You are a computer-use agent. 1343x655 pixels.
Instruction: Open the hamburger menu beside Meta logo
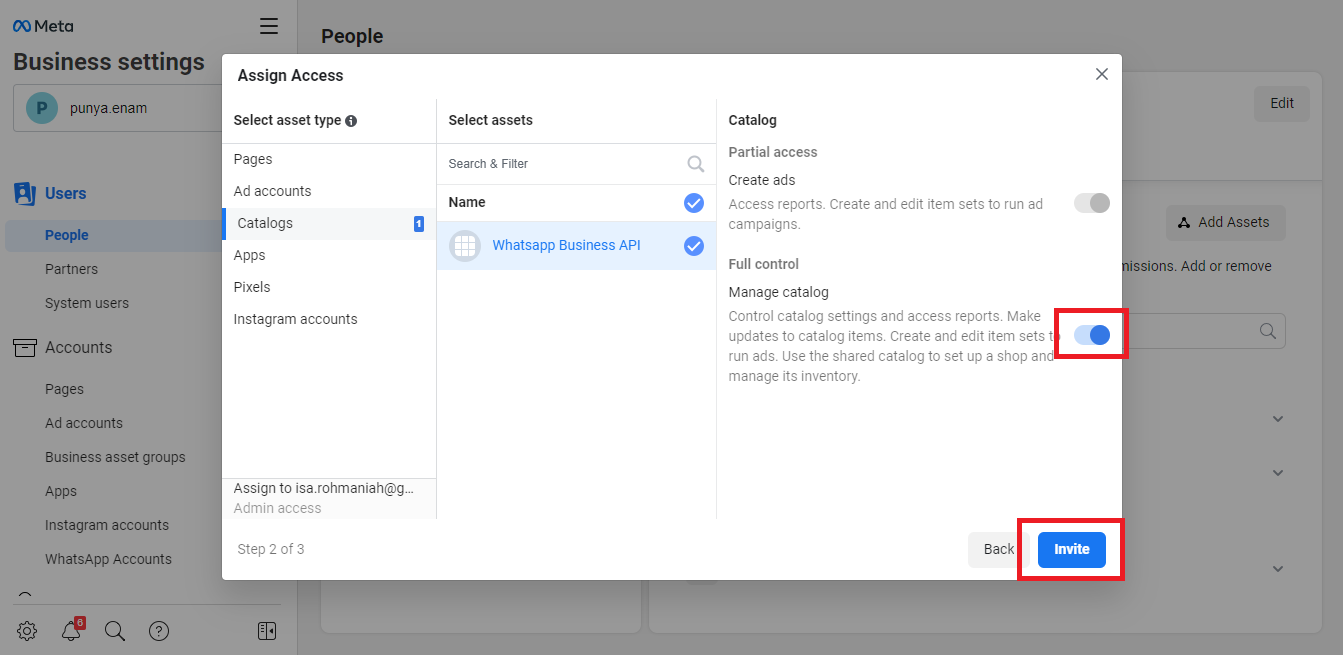(269, 26)
